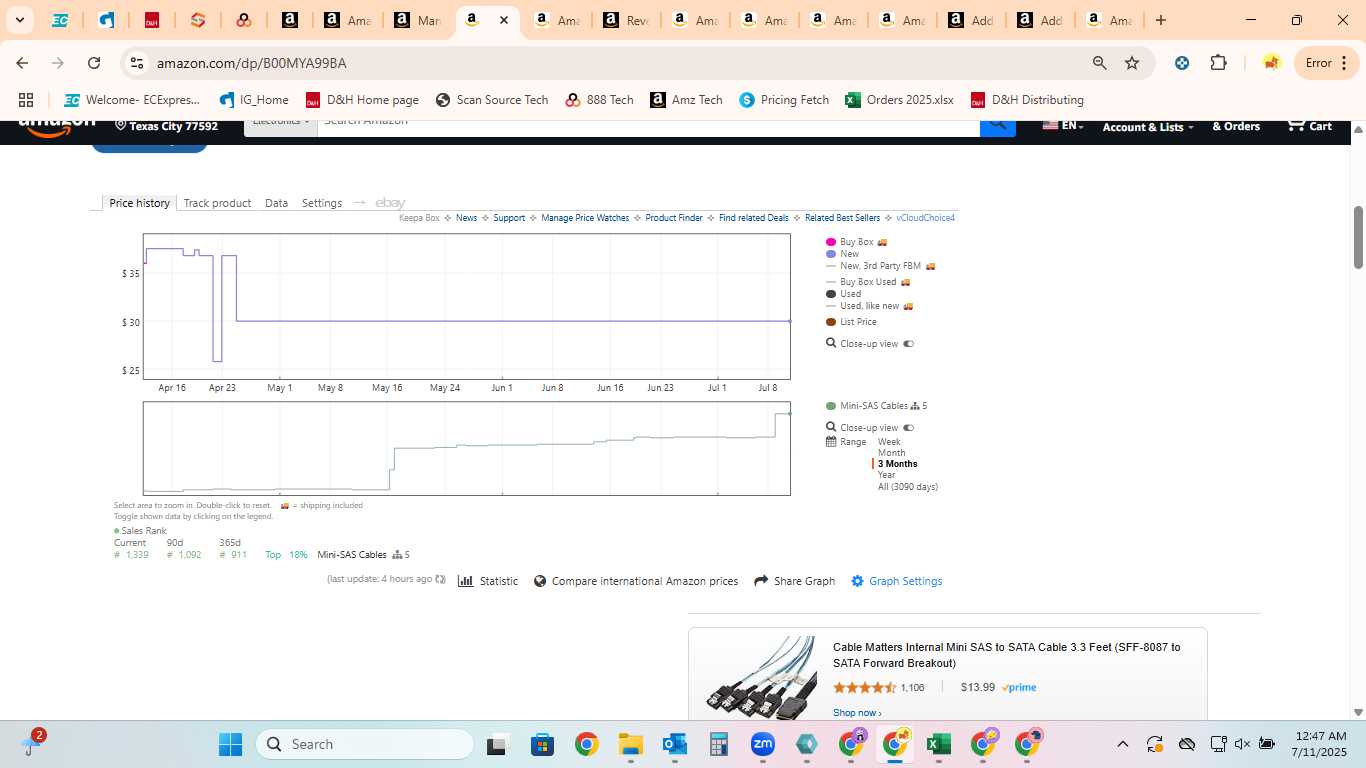1366x768 pixels.
Task: Open the ebay tab in Keepa
Action: point(390,203)
